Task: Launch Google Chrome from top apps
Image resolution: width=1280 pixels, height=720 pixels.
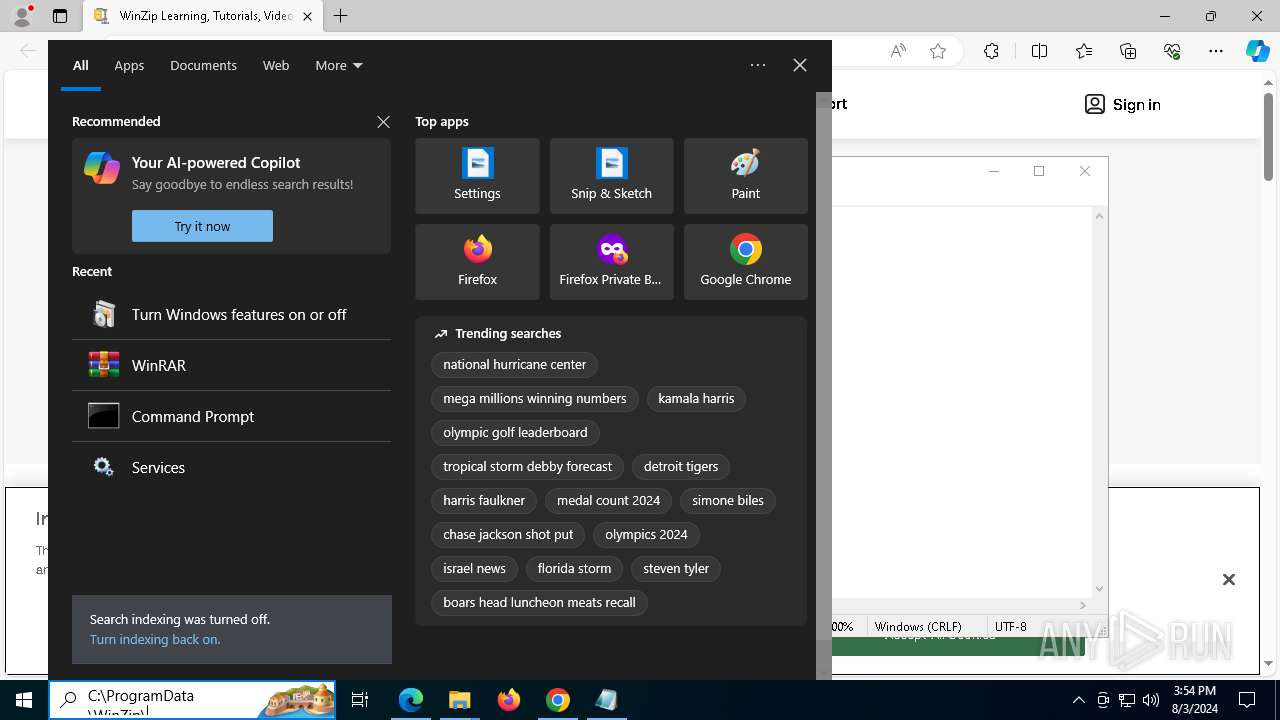Action: (x=745, y=262)
